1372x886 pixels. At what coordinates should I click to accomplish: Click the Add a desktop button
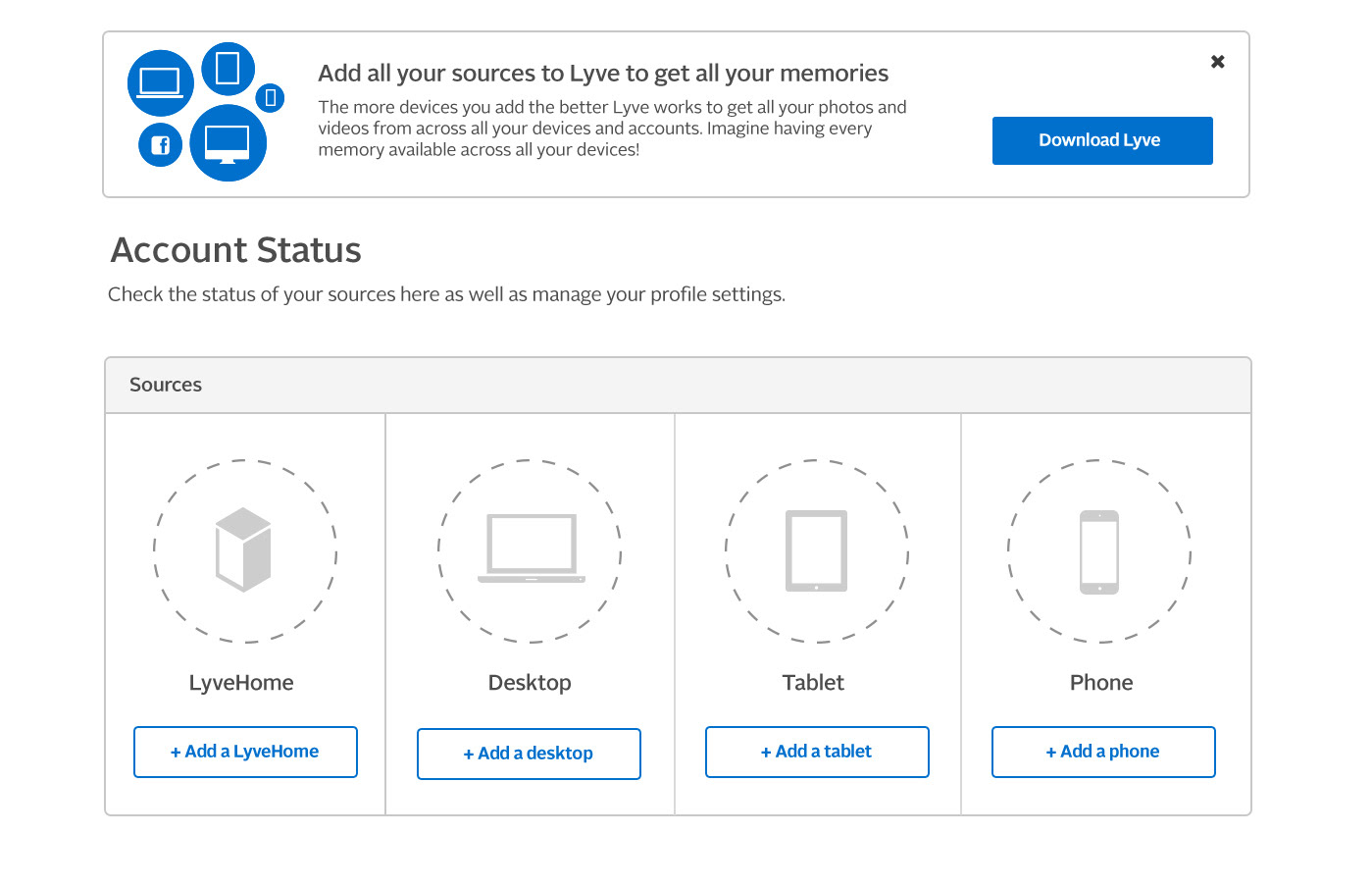click(529, 754)
